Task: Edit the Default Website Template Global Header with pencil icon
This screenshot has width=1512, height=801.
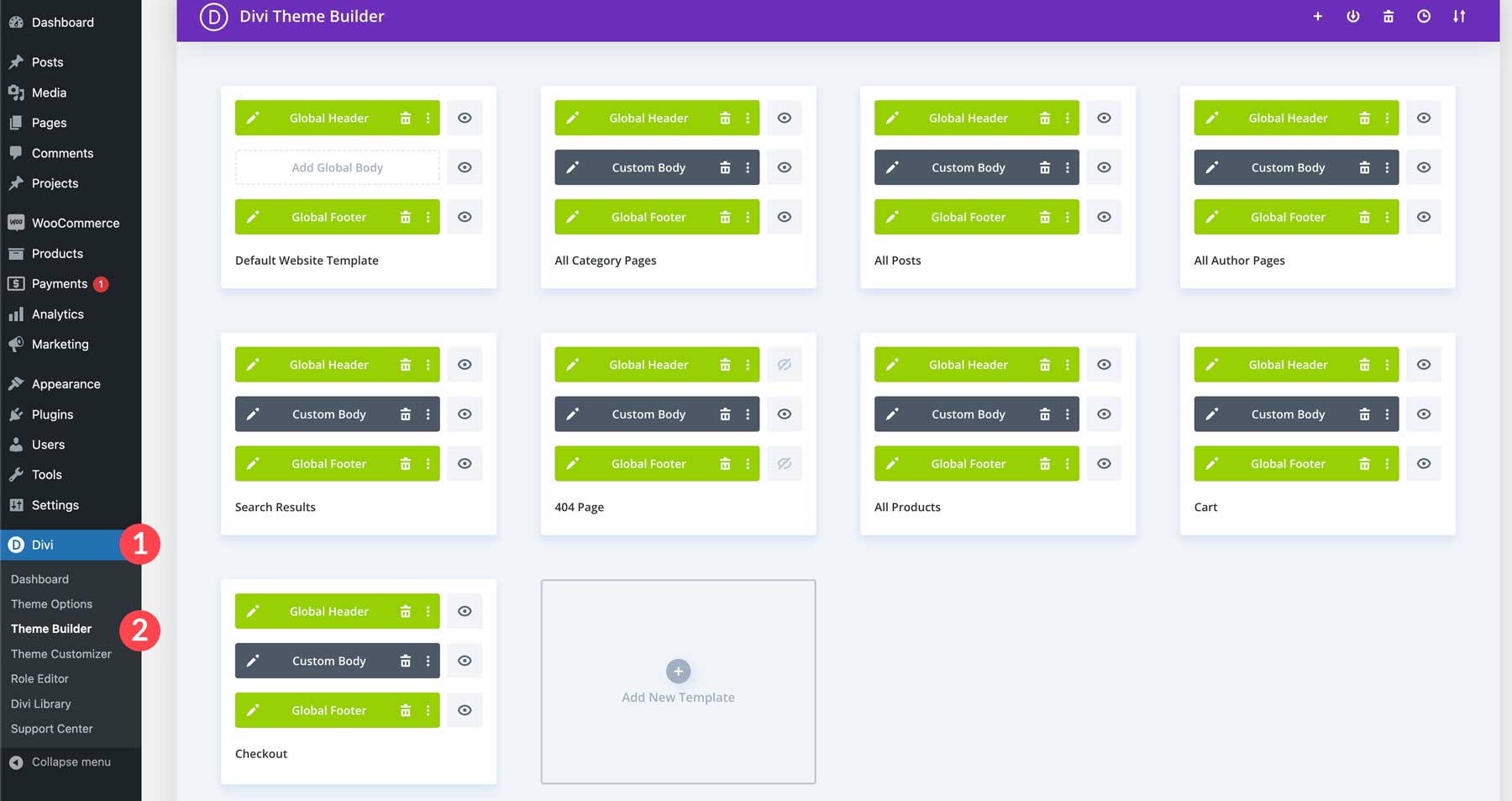Action: 253,118
